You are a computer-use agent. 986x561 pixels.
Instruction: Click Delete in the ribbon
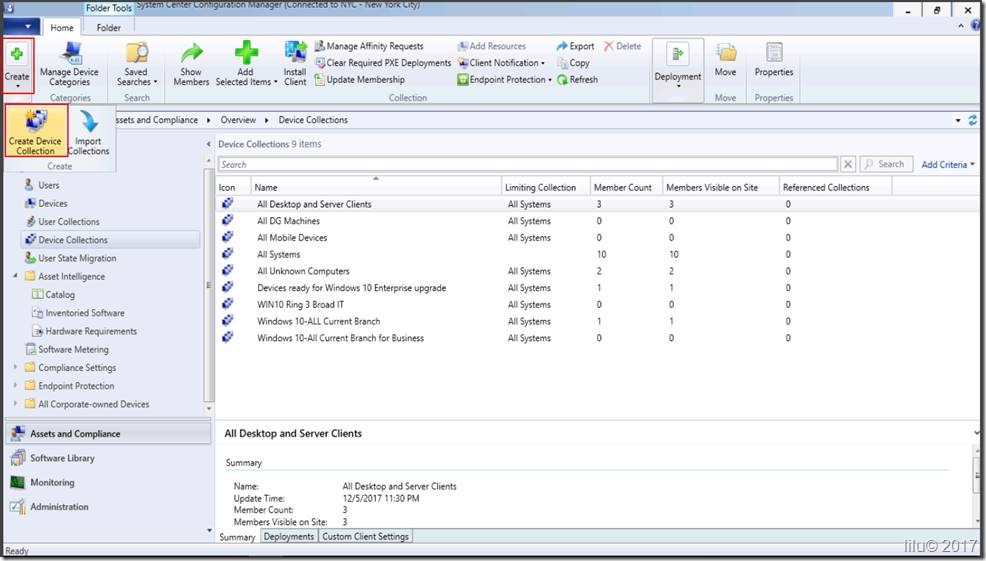[x=623, y=46]
